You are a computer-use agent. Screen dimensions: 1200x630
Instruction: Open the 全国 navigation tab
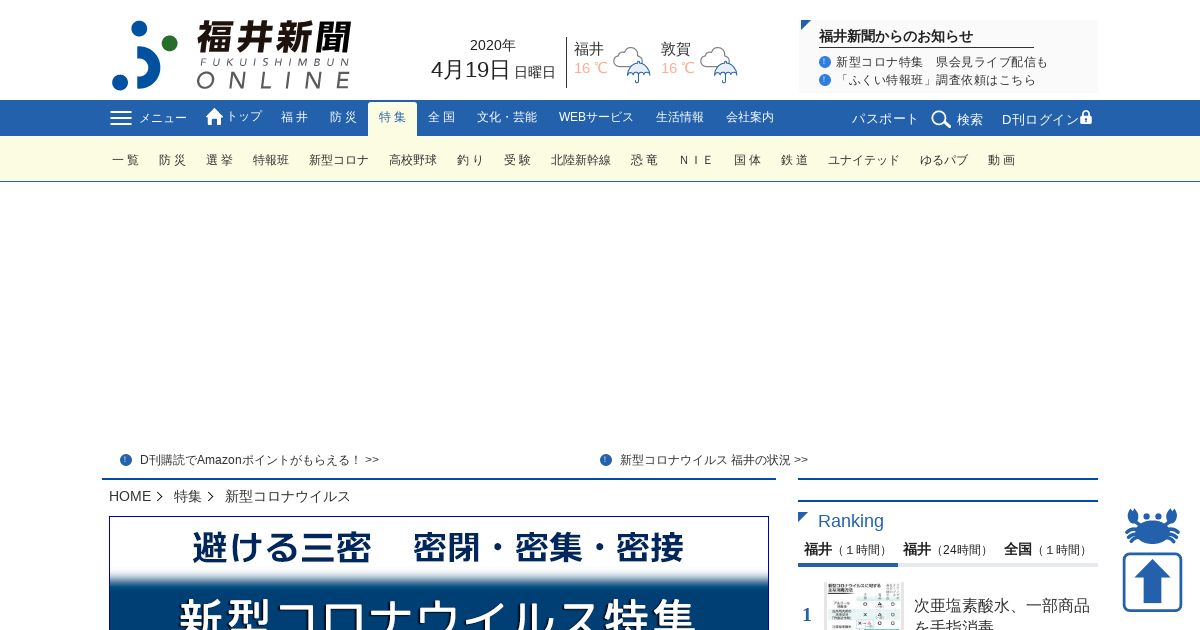pyautogui.click(x=441, y=118)
